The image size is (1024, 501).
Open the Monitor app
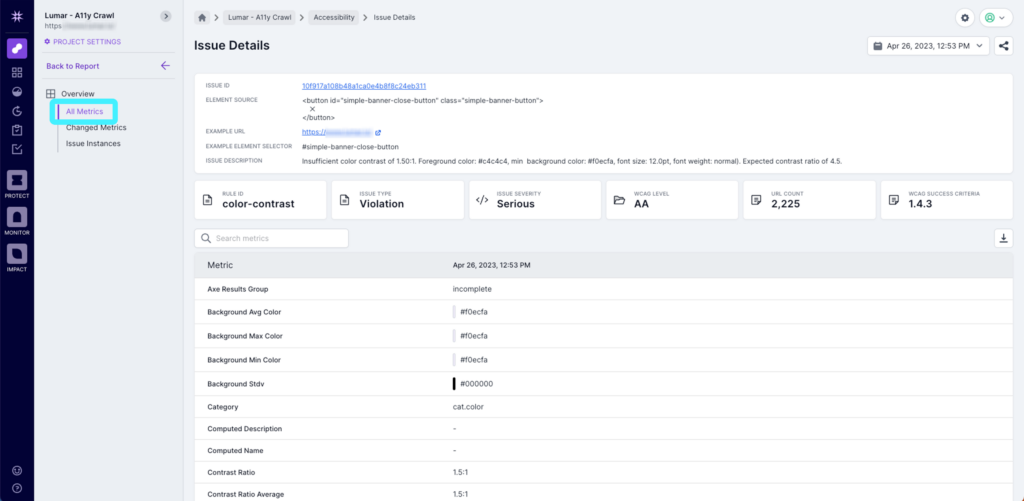tap(17, 221)
